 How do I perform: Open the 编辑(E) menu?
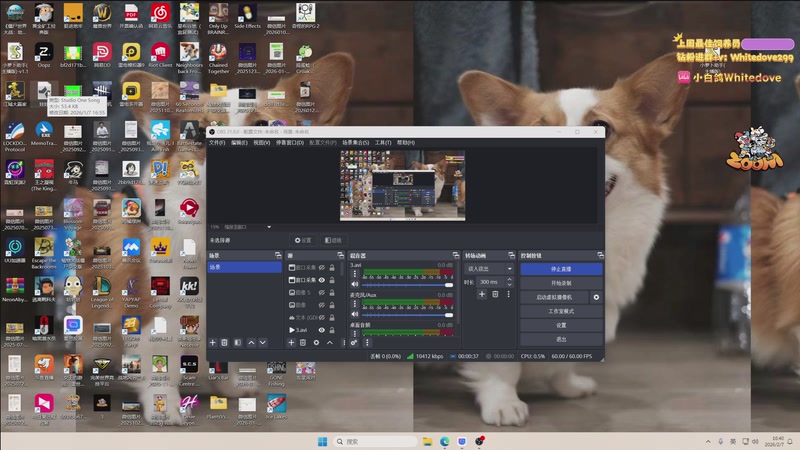tap(239, 143)
